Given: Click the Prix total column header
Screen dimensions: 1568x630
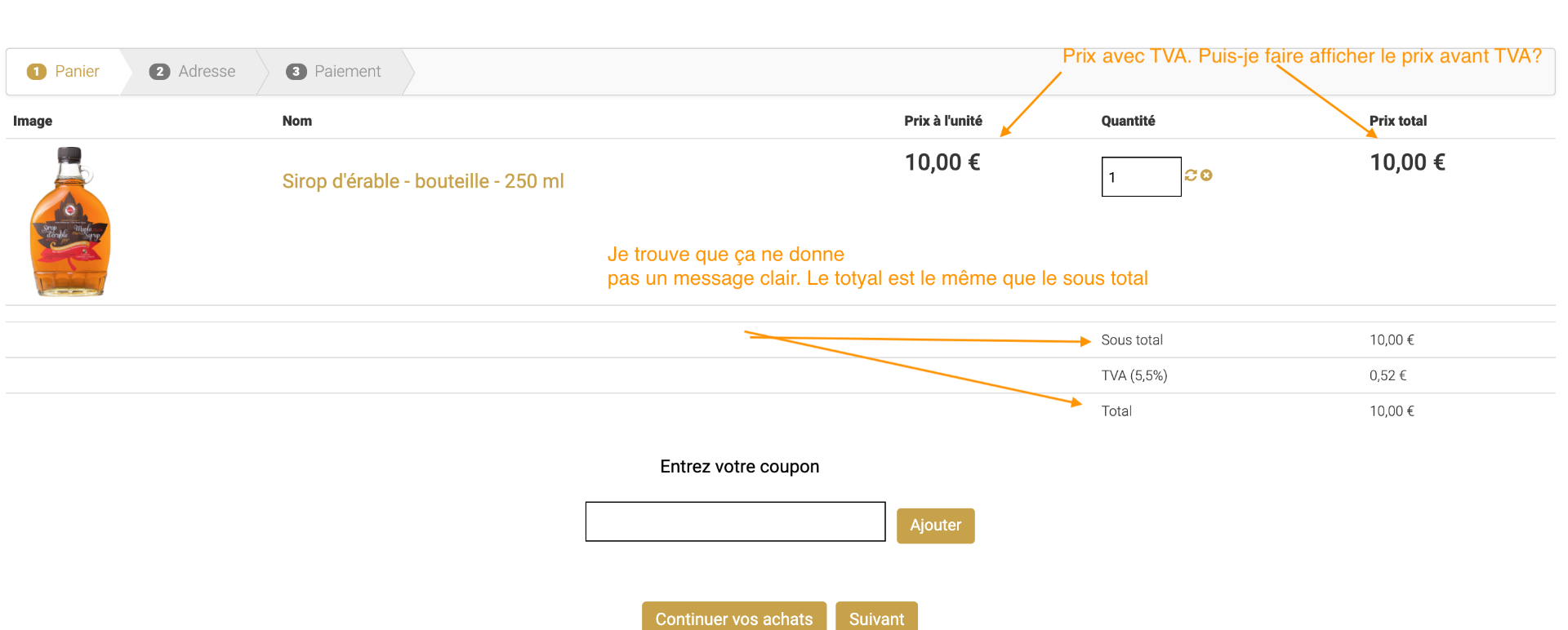Looking at the screenshot, I should tap(1397, 121).
